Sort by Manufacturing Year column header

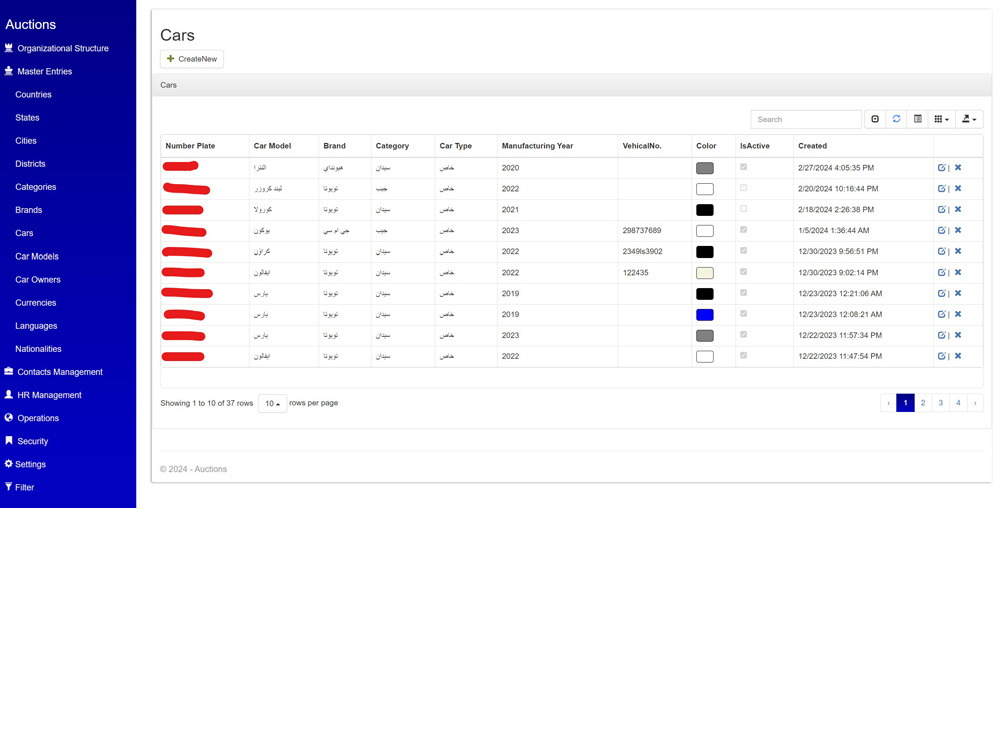click(x=538, y=146)
